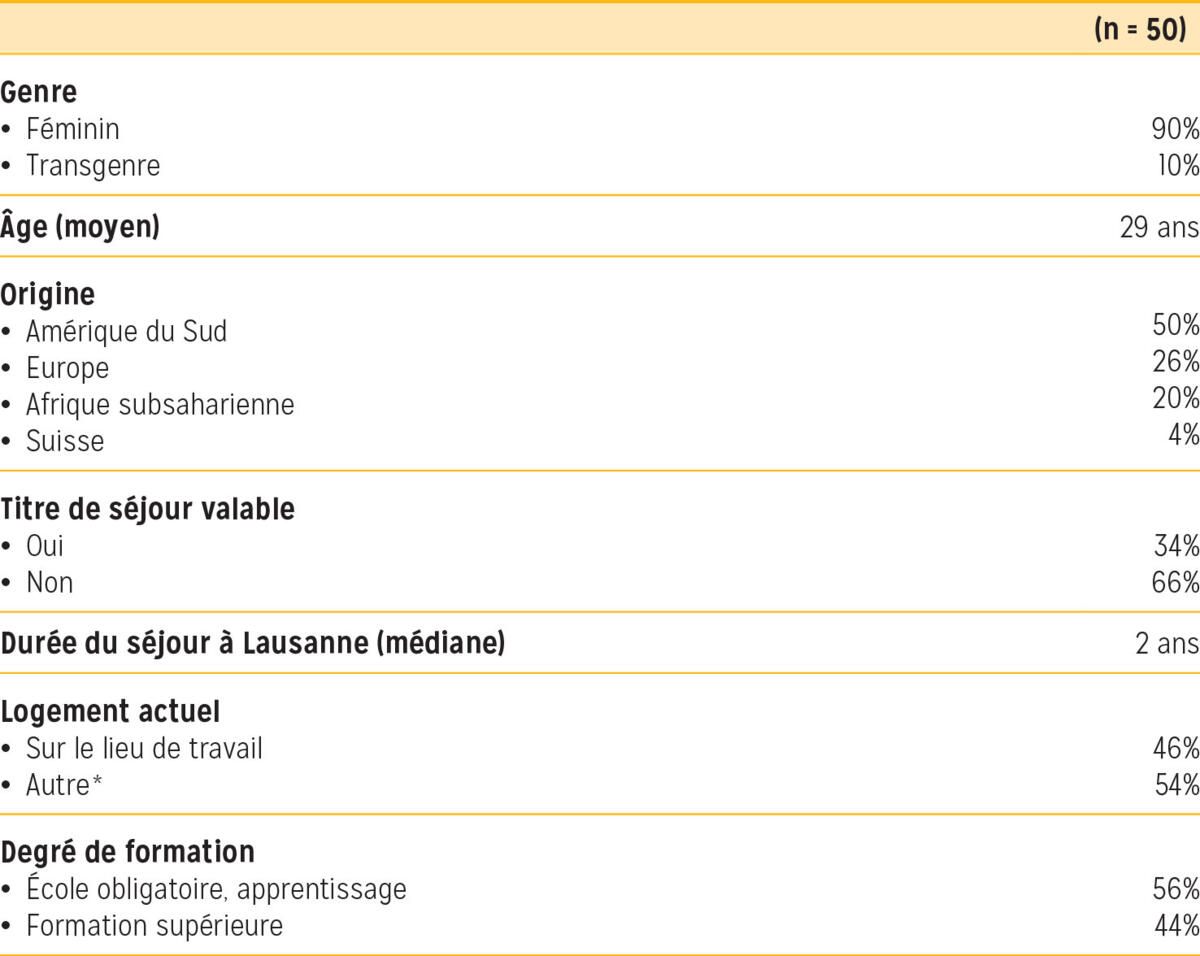Click the "Non" row label
Viewport: 1200px width, 956px height.
49,582
